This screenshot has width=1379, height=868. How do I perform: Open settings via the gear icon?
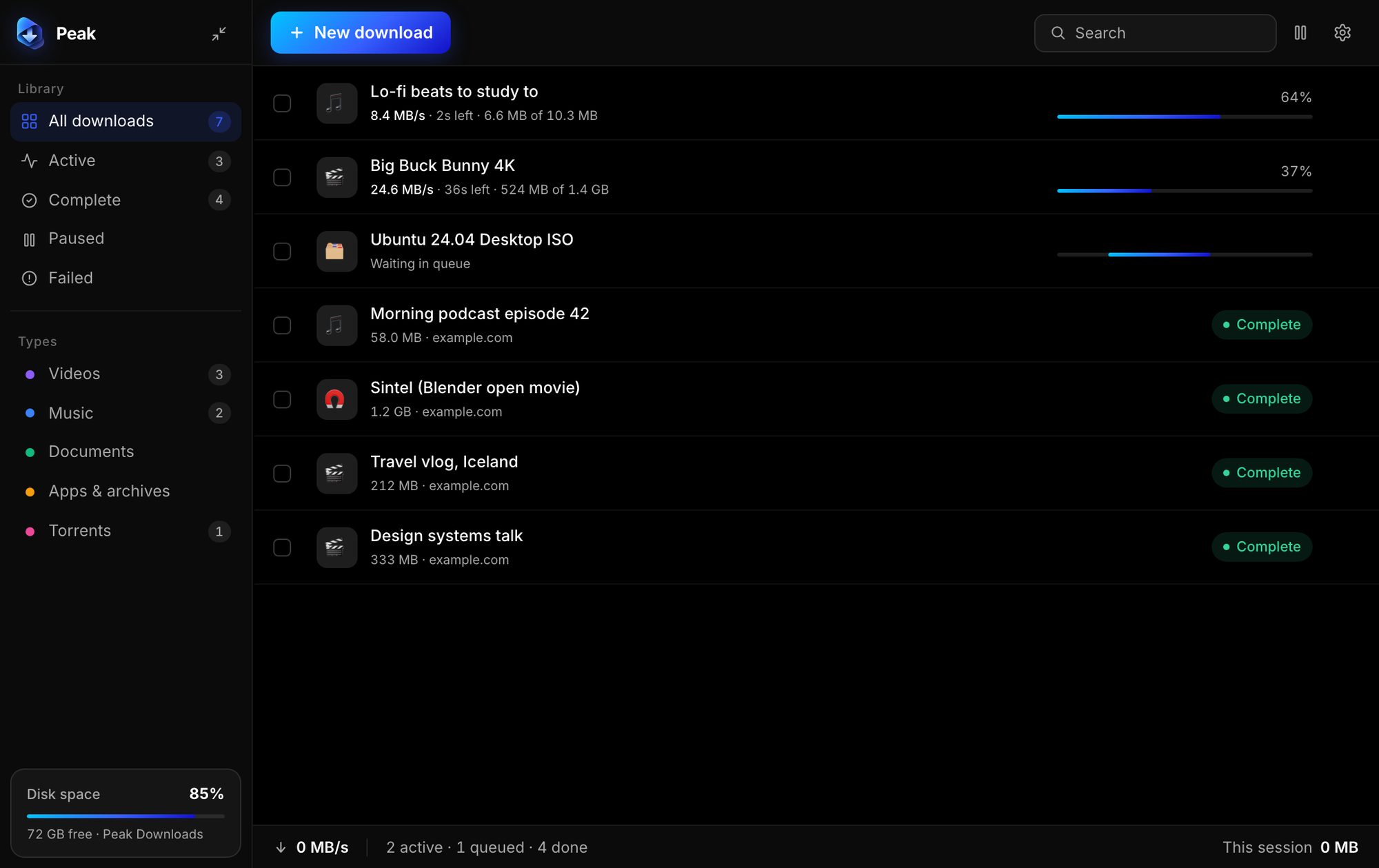(1342, 32)
